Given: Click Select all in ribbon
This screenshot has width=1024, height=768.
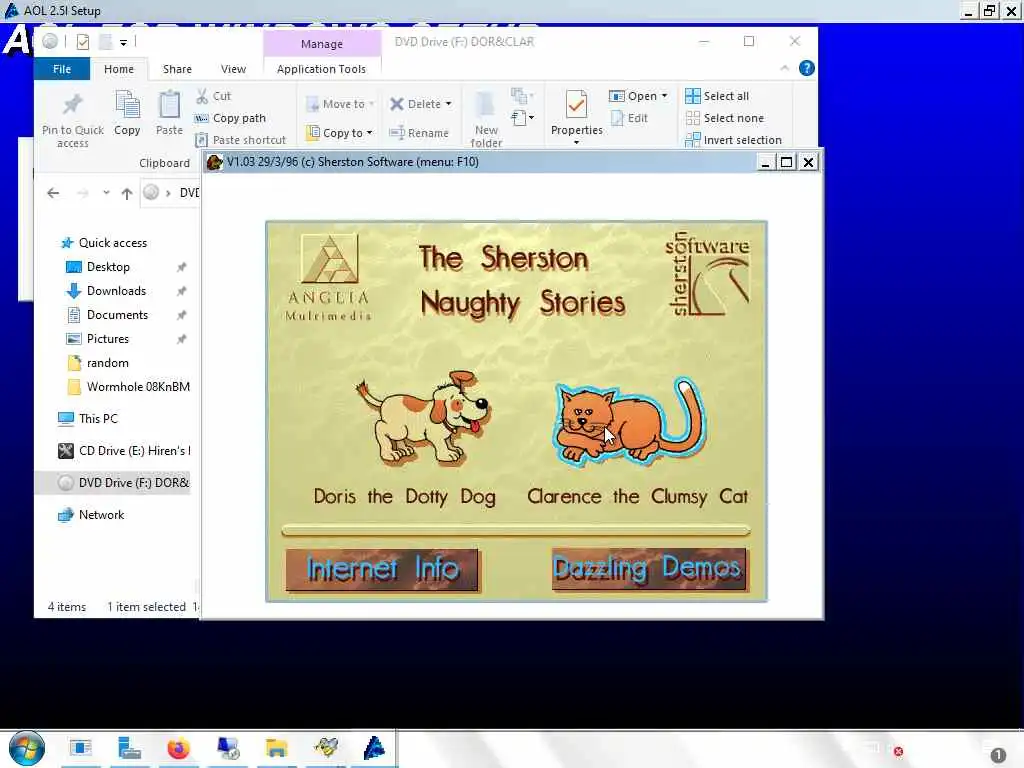Looking at the screenshot, I should click(717, 96).
